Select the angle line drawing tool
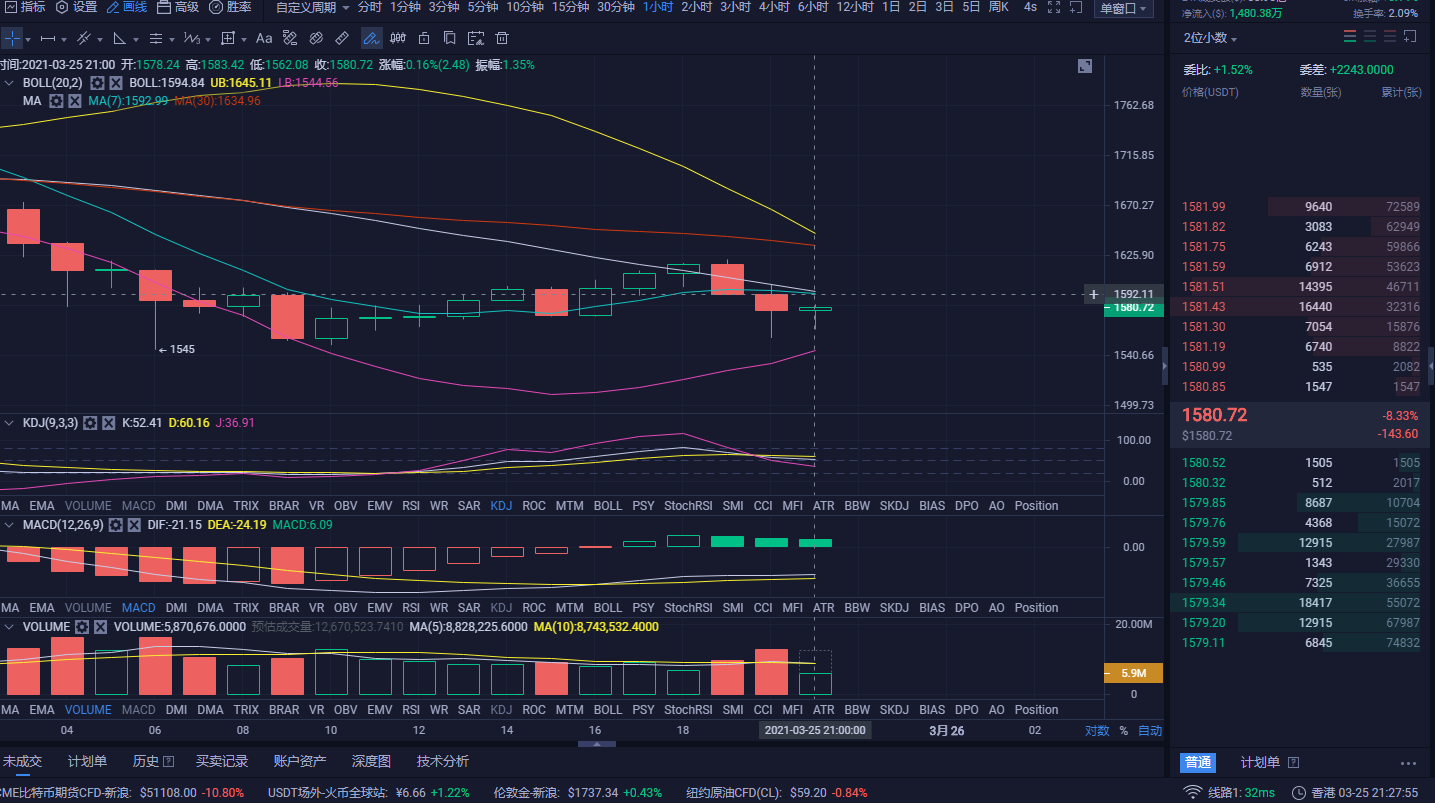 point(119,39)
